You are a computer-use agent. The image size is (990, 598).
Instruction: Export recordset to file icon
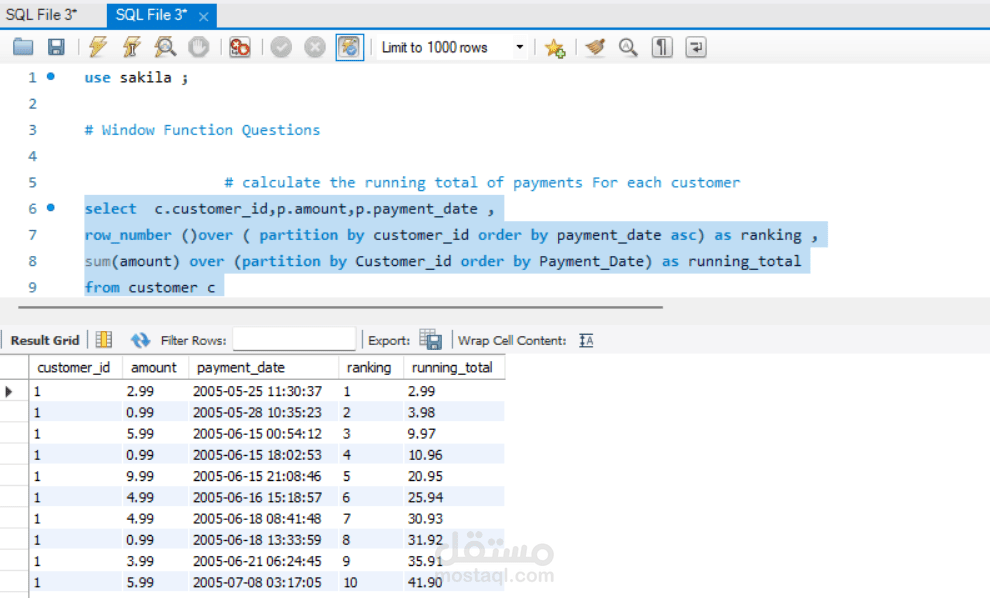[431, 340]
